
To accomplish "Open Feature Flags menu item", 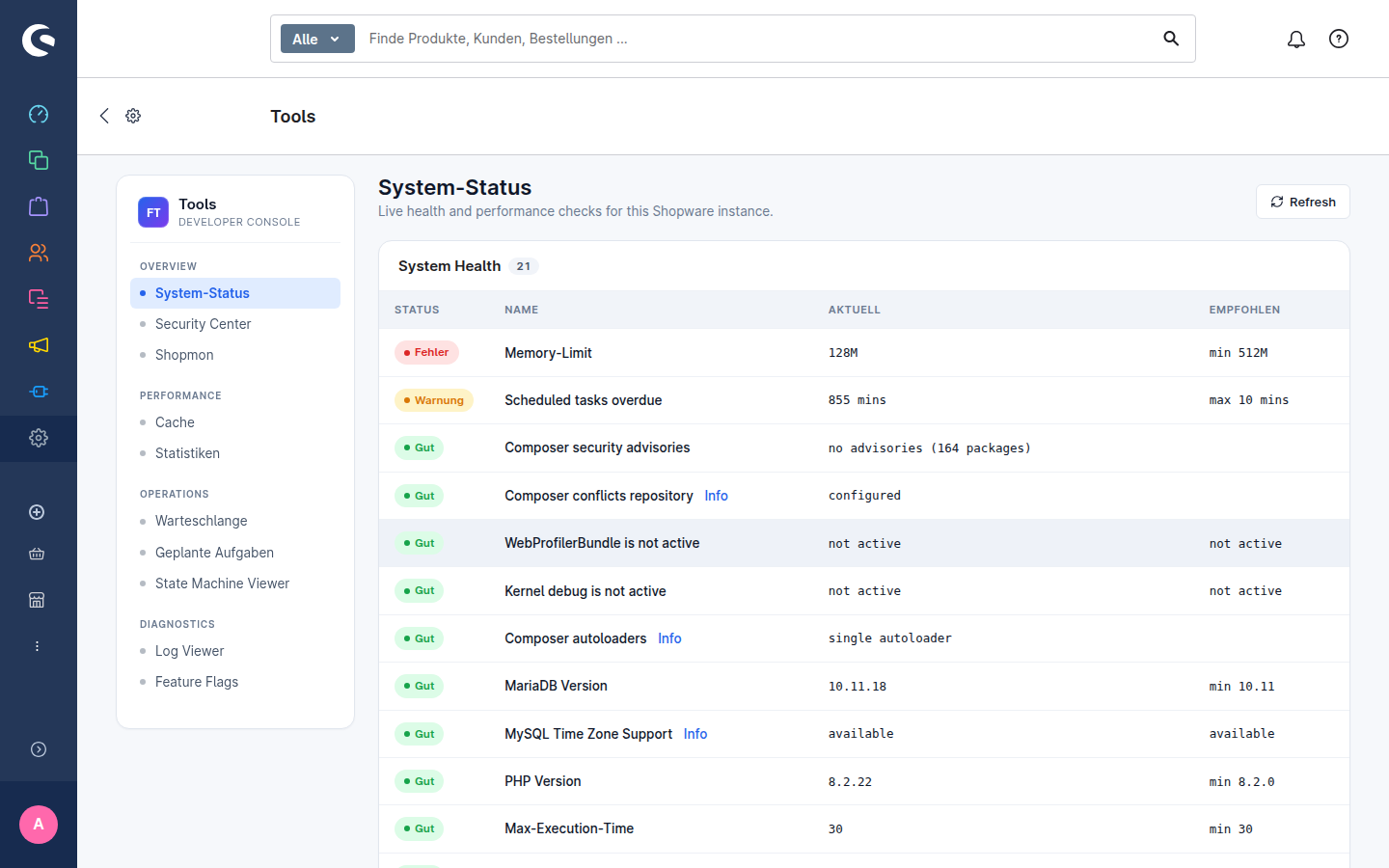I will [x=235, y=682].
